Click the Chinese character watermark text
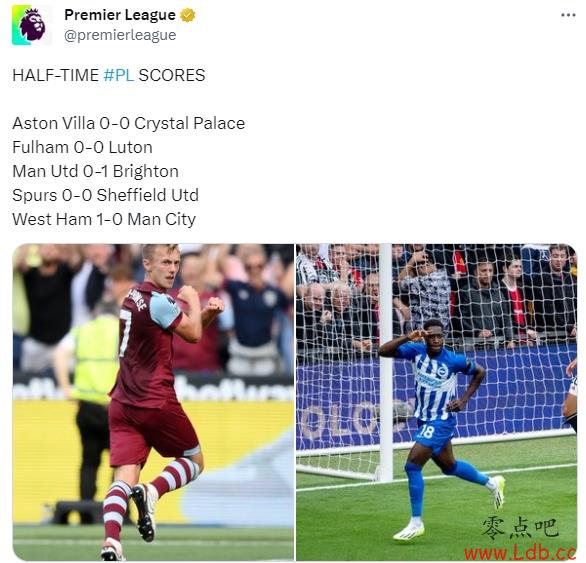The height and width of the screenshot is (563, 586). click(520, 528)
